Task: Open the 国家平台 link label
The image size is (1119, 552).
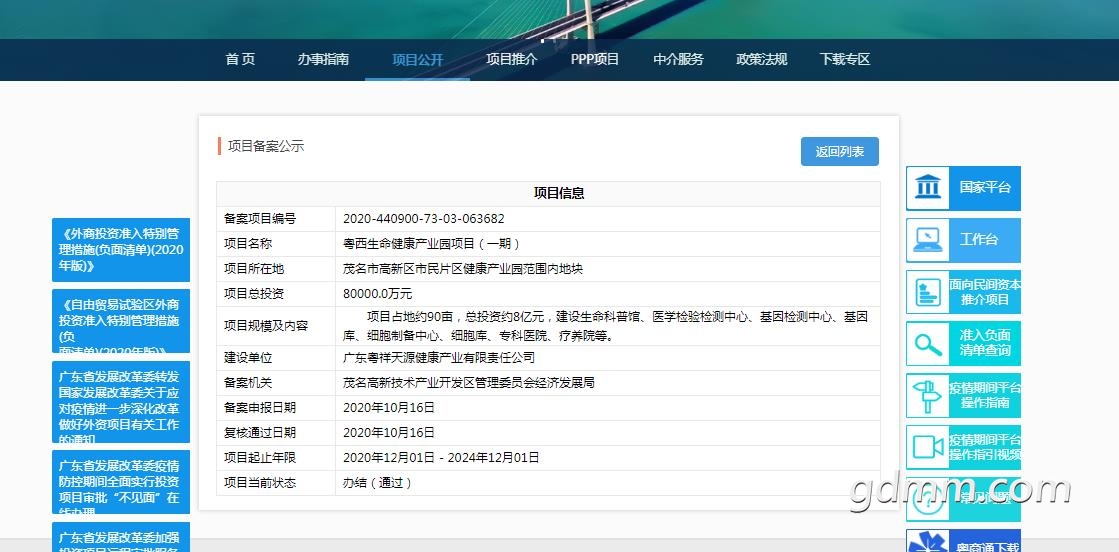Action: point(985,187)
